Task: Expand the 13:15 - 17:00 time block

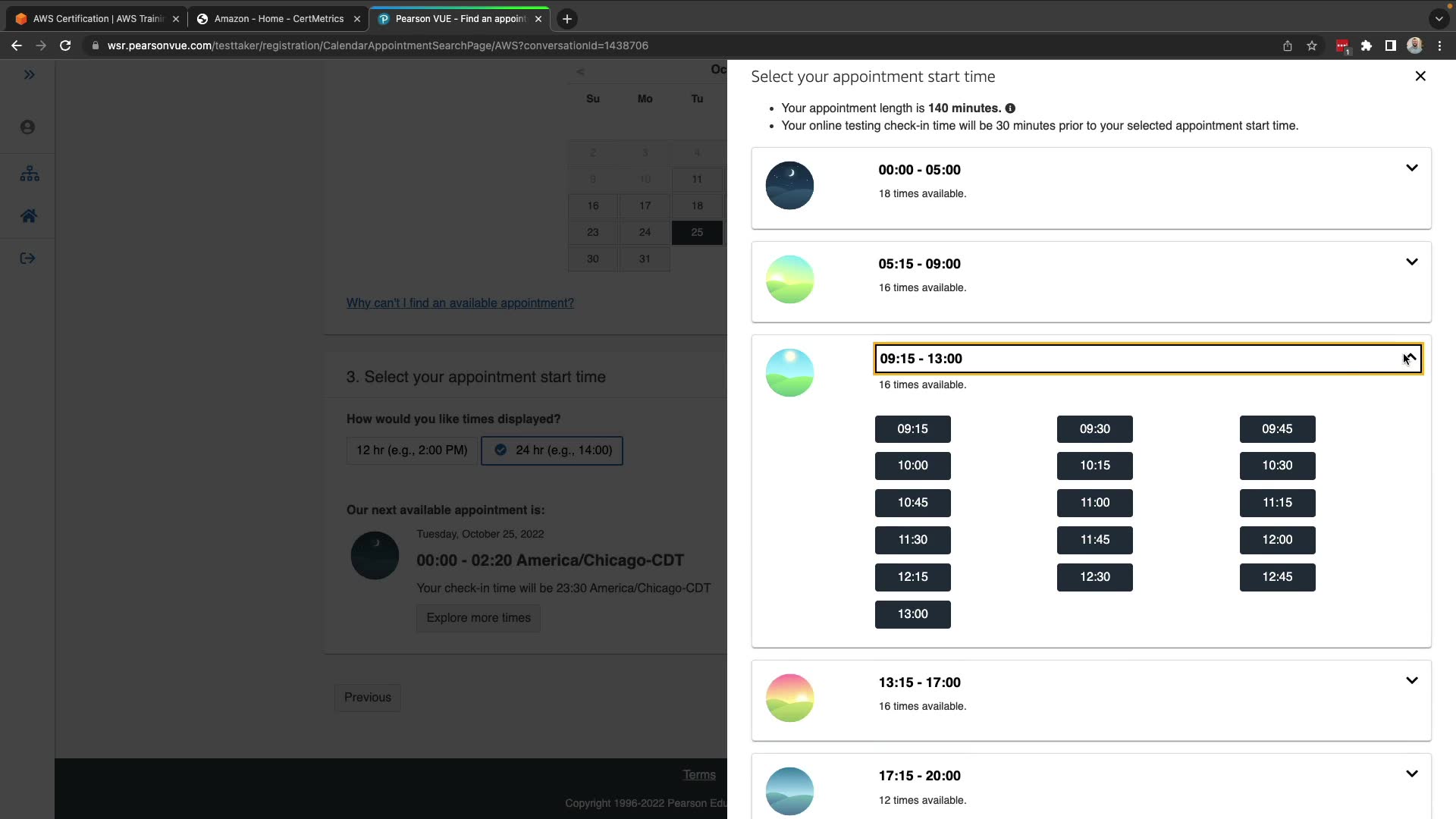Action: 1411,681
